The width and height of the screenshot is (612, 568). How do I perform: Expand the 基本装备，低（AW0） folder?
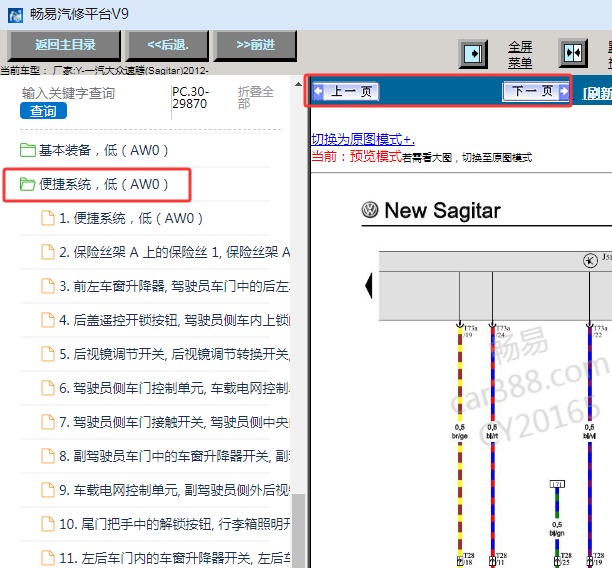tap(94, 150)
